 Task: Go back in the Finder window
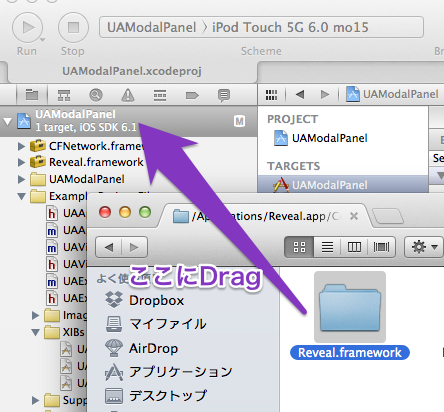click(x=109, y=247)
